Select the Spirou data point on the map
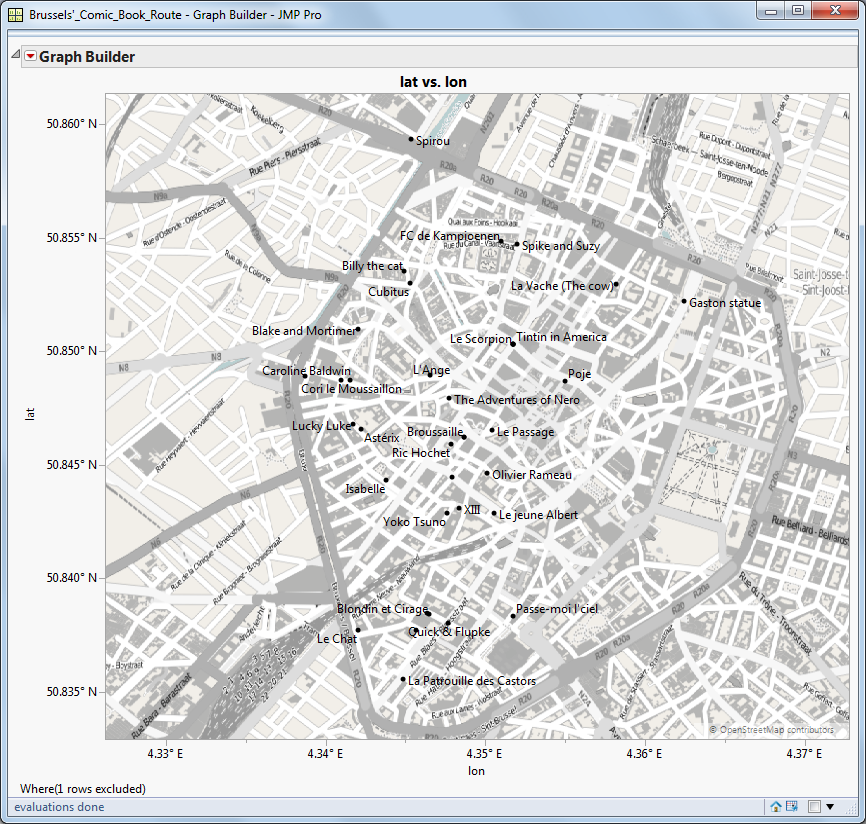This screenshot has height=824, width=866. pos(410,140)
